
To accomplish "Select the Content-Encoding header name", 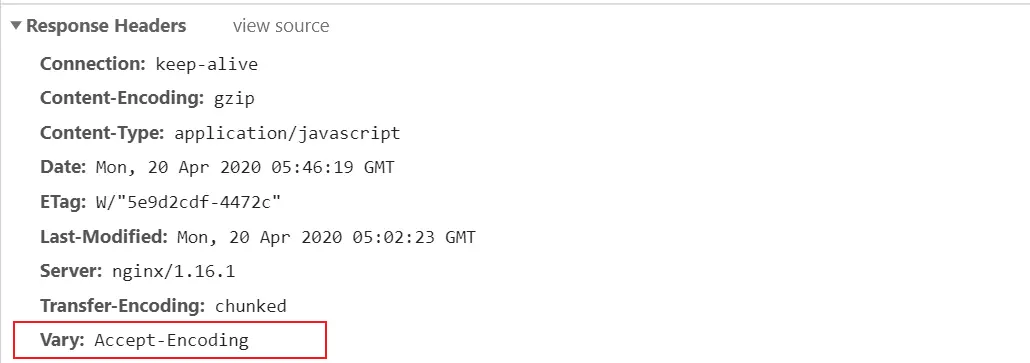I will coord(122,98).
